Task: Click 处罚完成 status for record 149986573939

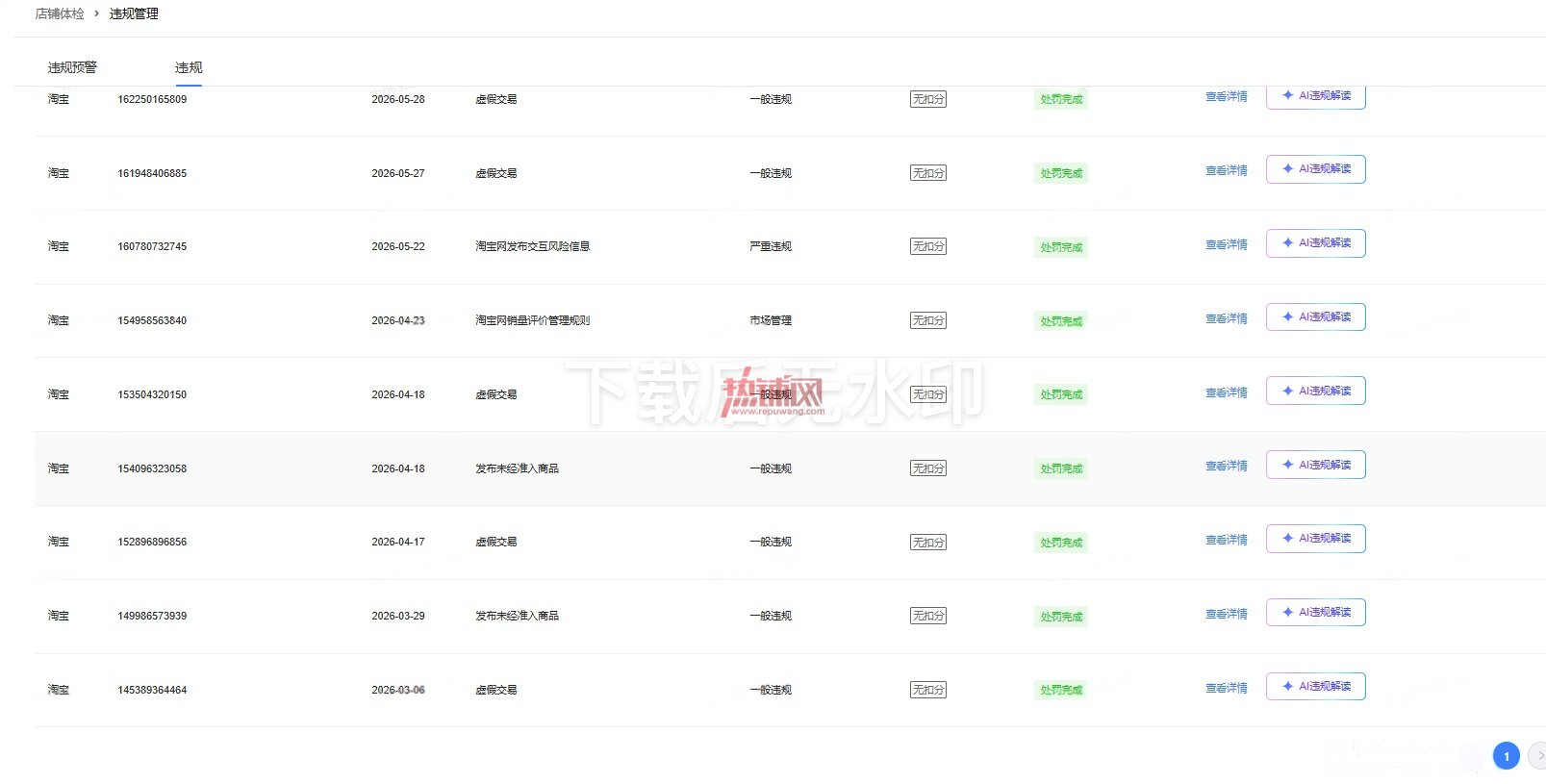Action: tap(1061, 617)
